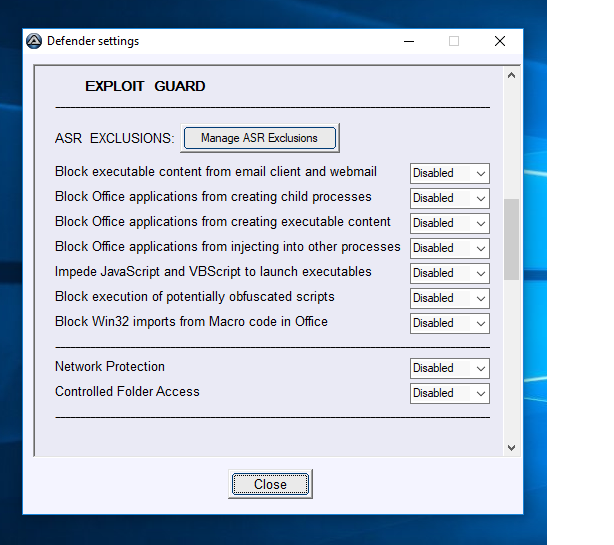
Task: Click 'Block Office applications from injecting into other processes'
Action: point(228,247)
